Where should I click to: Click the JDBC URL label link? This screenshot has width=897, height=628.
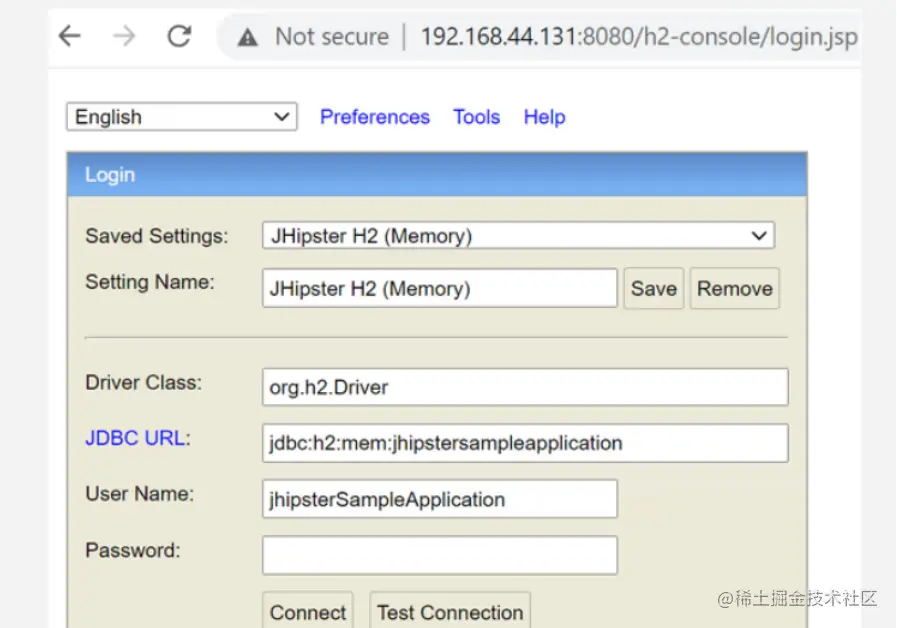click(x=138, y=439)
